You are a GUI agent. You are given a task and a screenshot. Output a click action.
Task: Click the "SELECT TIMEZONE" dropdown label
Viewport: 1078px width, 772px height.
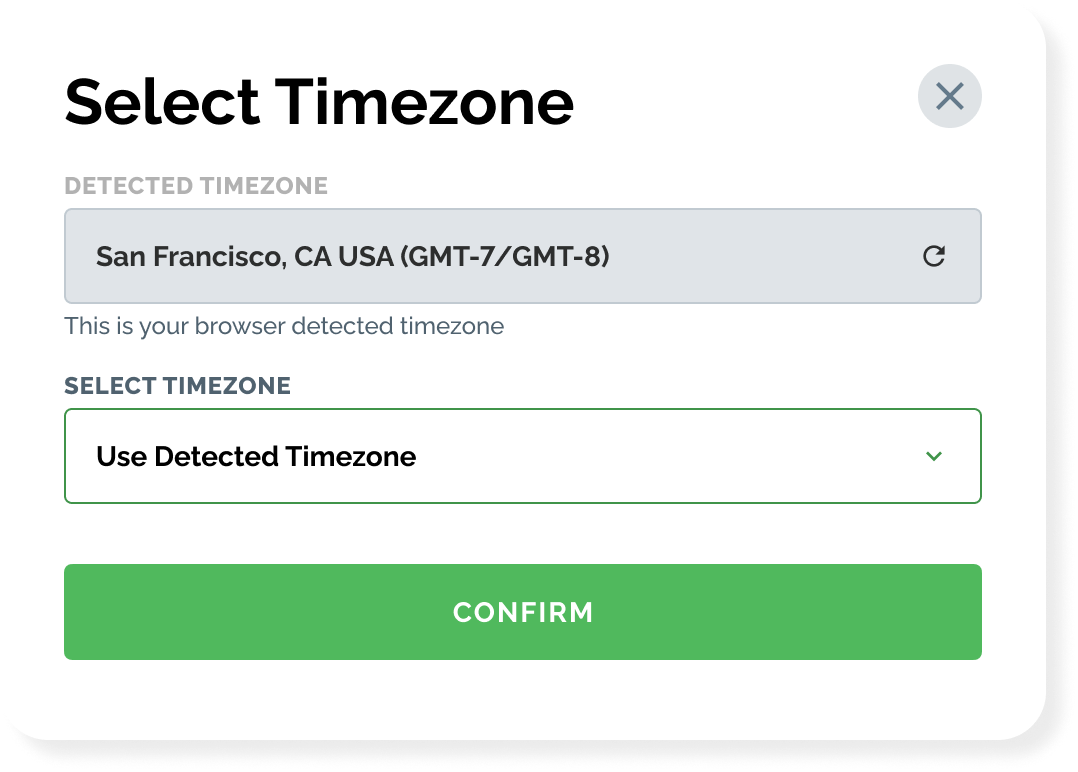(177, 386)
